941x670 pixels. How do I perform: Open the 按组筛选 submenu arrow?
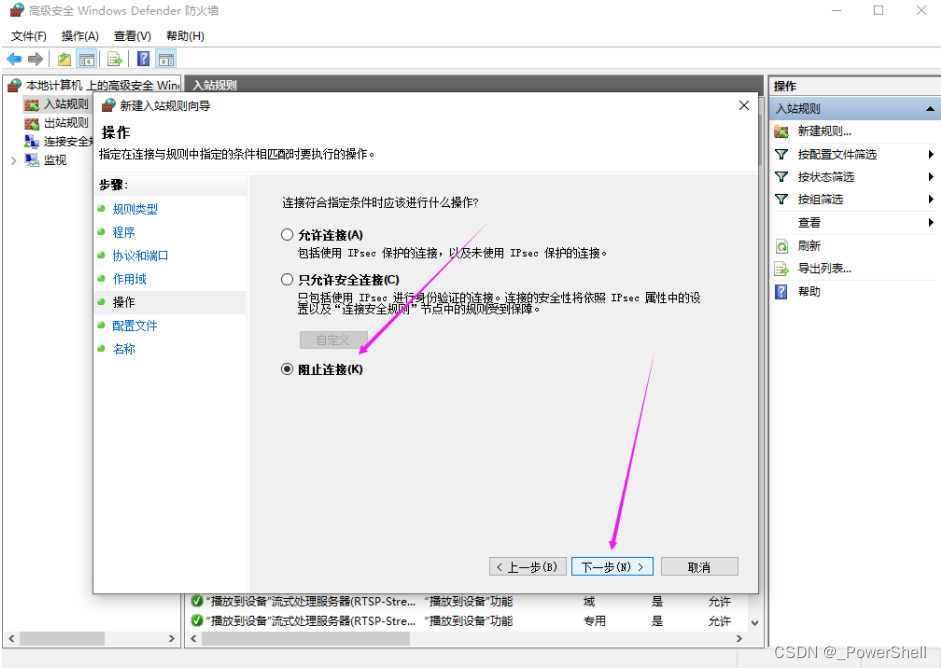931,199
